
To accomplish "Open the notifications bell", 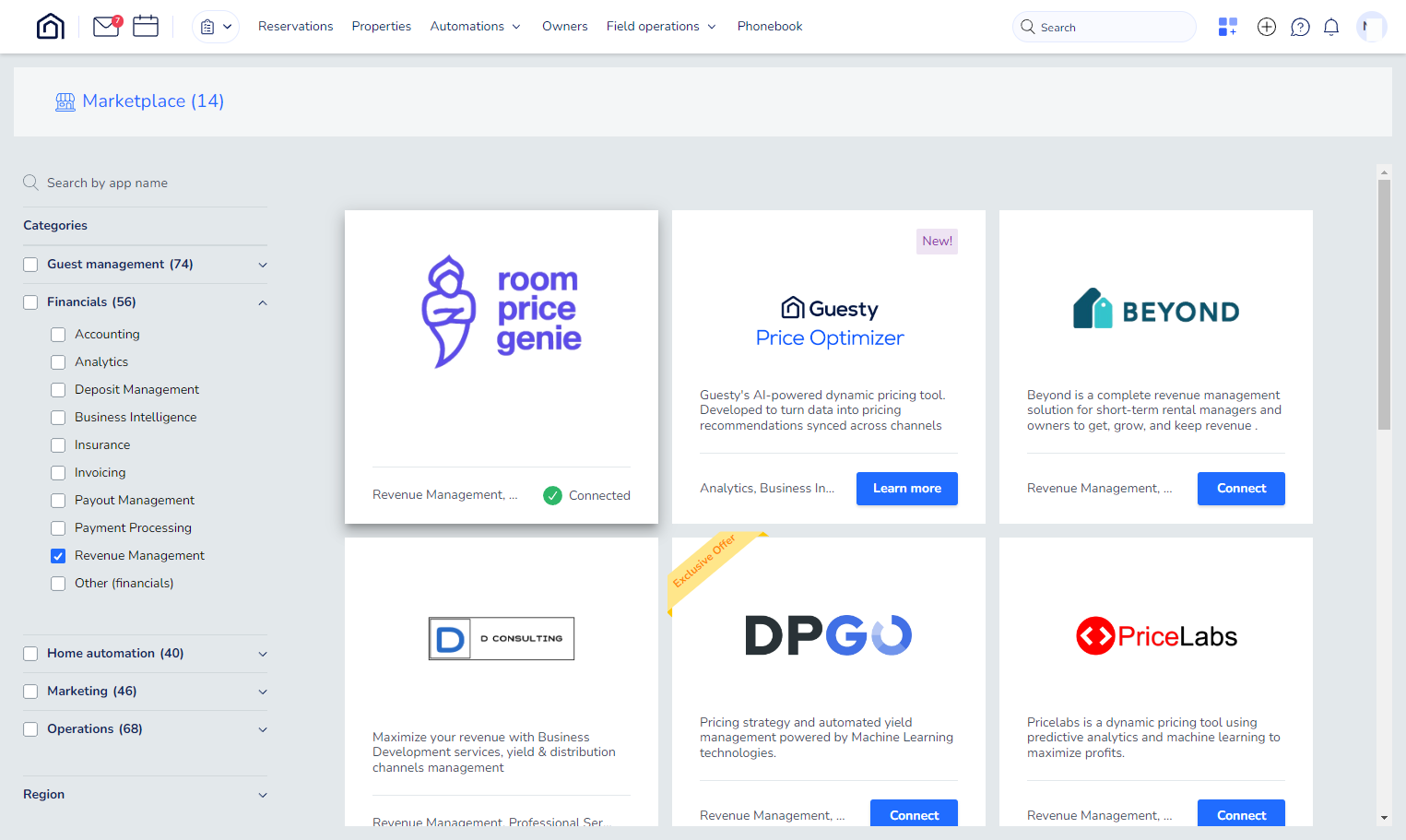I will (1331, 27).
